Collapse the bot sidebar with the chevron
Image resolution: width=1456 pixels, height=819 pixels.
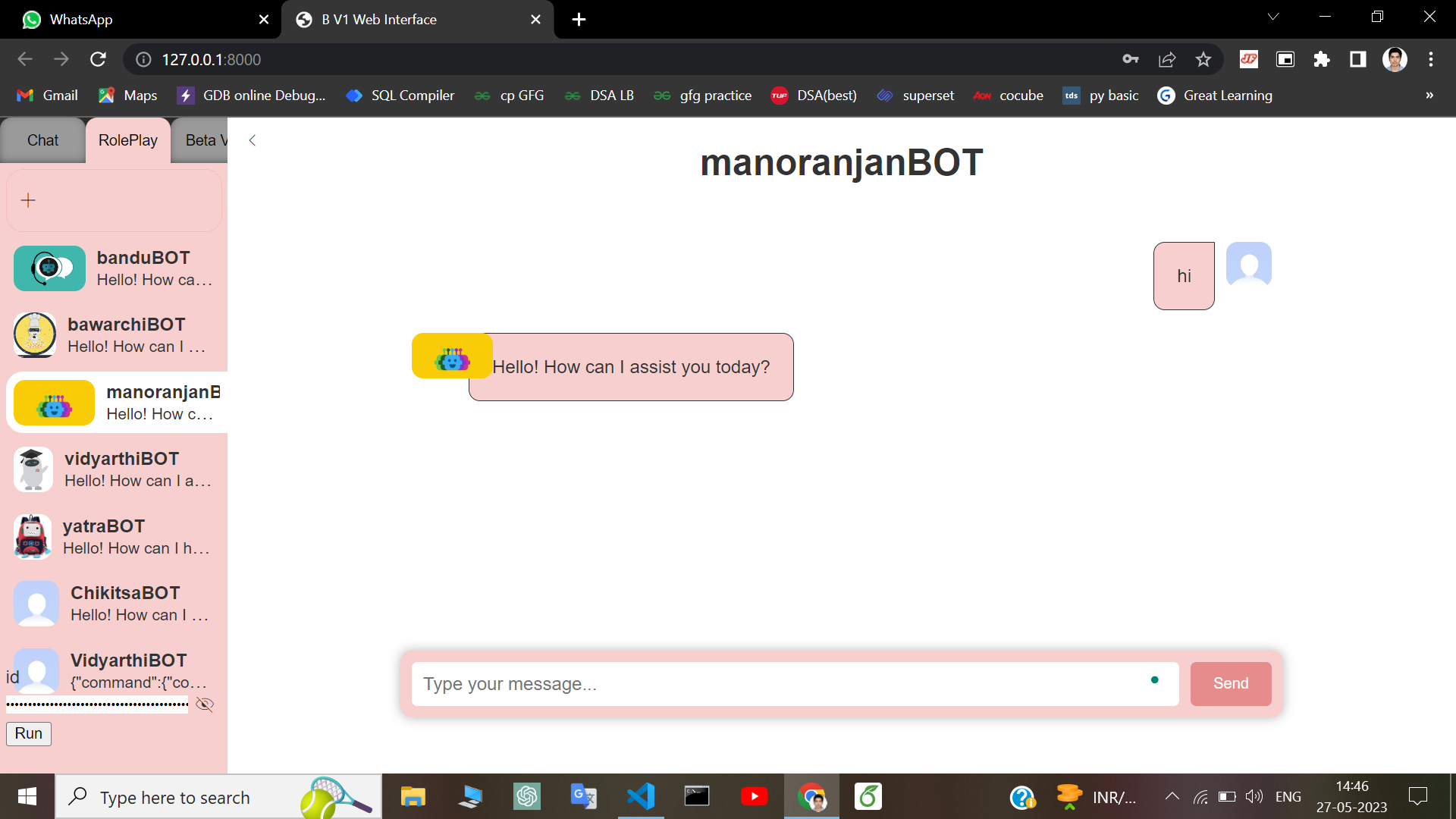point(252,140)
